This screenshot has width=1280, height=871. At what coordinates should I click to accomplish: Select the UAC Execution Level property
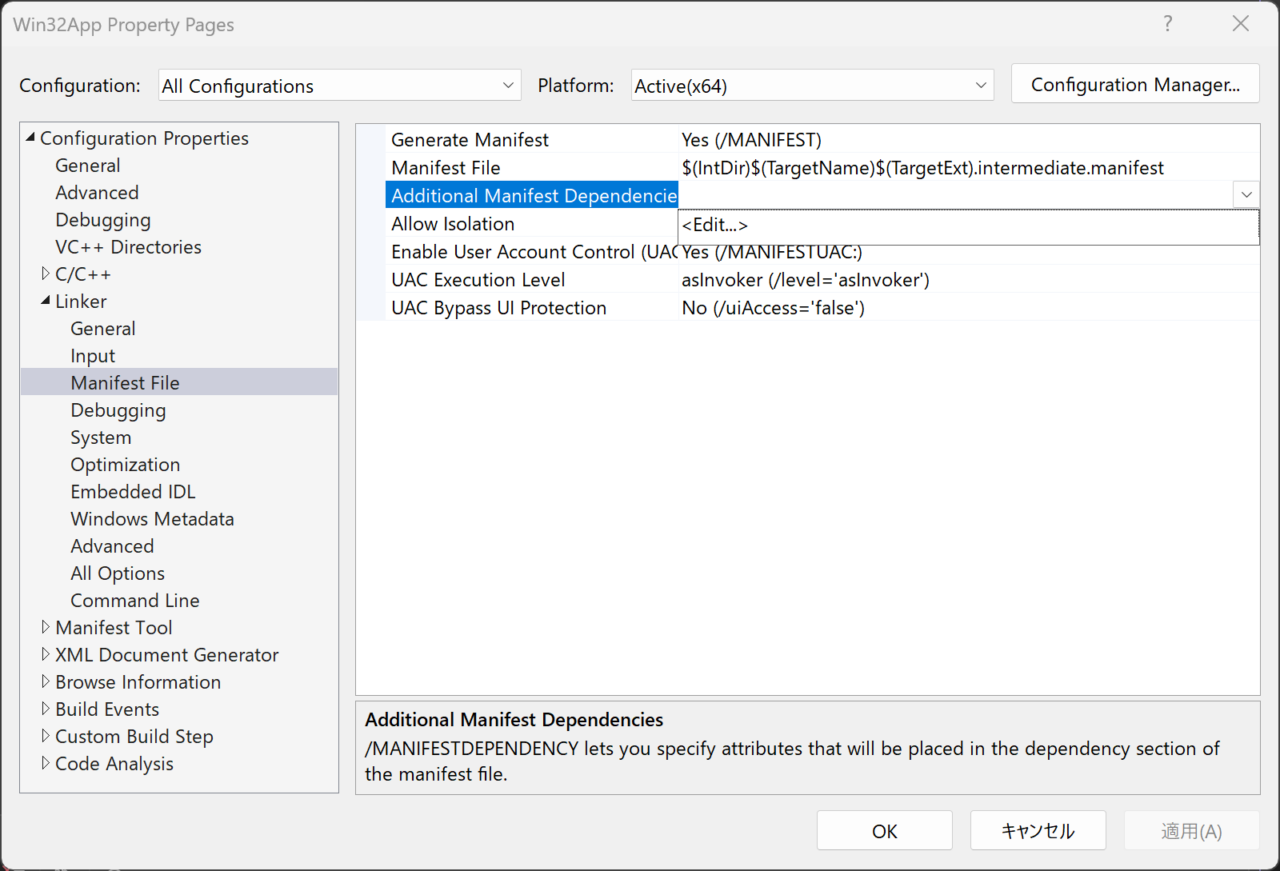478,280
